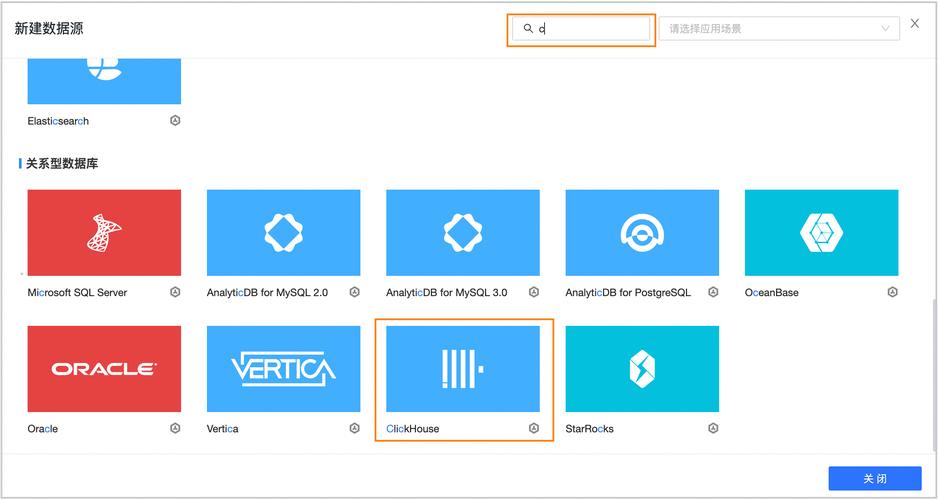Click the AnalyticDB for MySQL 3.0 label

447,293
